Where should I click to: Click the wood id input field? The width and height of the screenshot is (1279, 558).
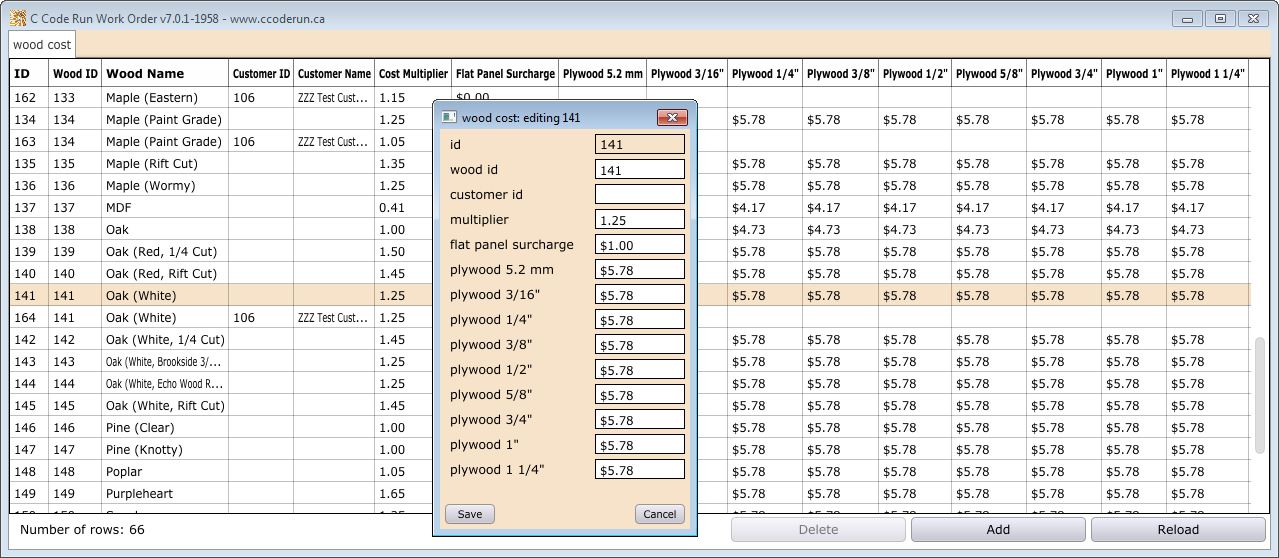[x=639, y=169]
